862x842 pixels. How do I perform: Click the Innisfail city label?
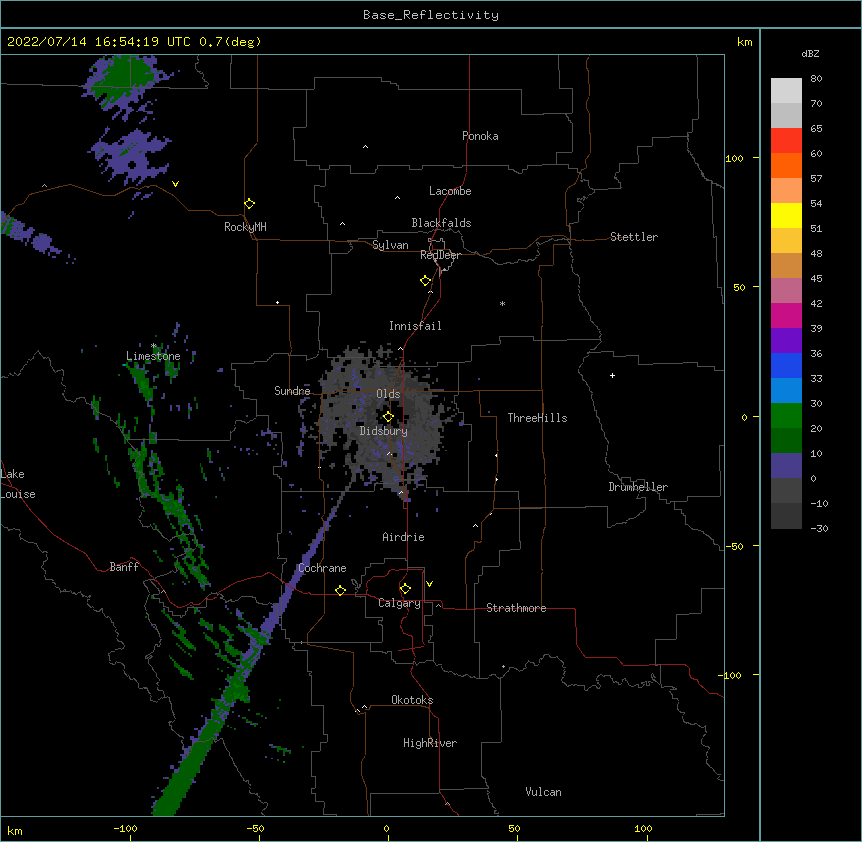click(x=415, y=326)
